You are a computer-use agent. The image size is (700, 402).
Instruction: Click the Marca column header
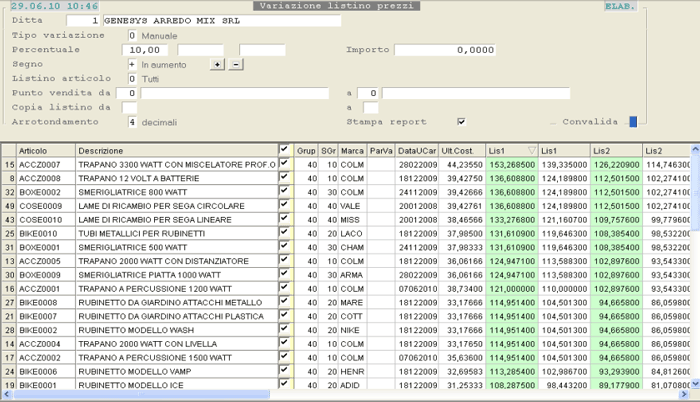(x=351, y=150)
